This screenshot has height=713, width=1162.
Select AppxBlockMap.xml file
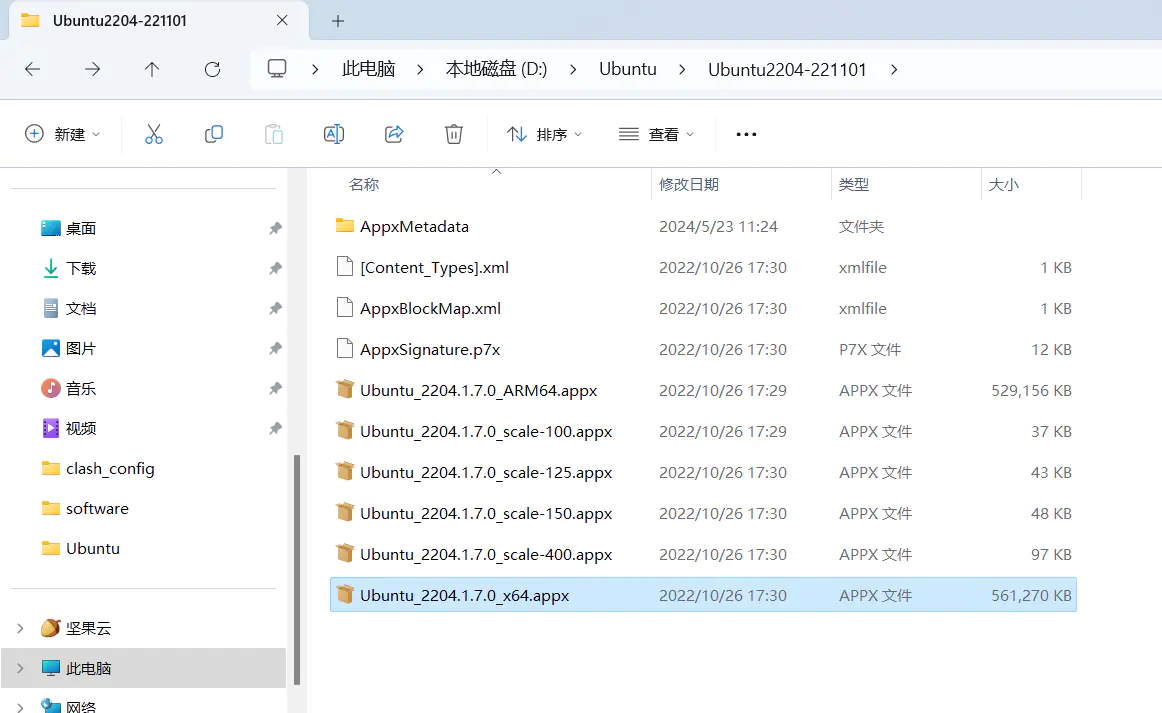pyautogui.click(x=703, y=308)
